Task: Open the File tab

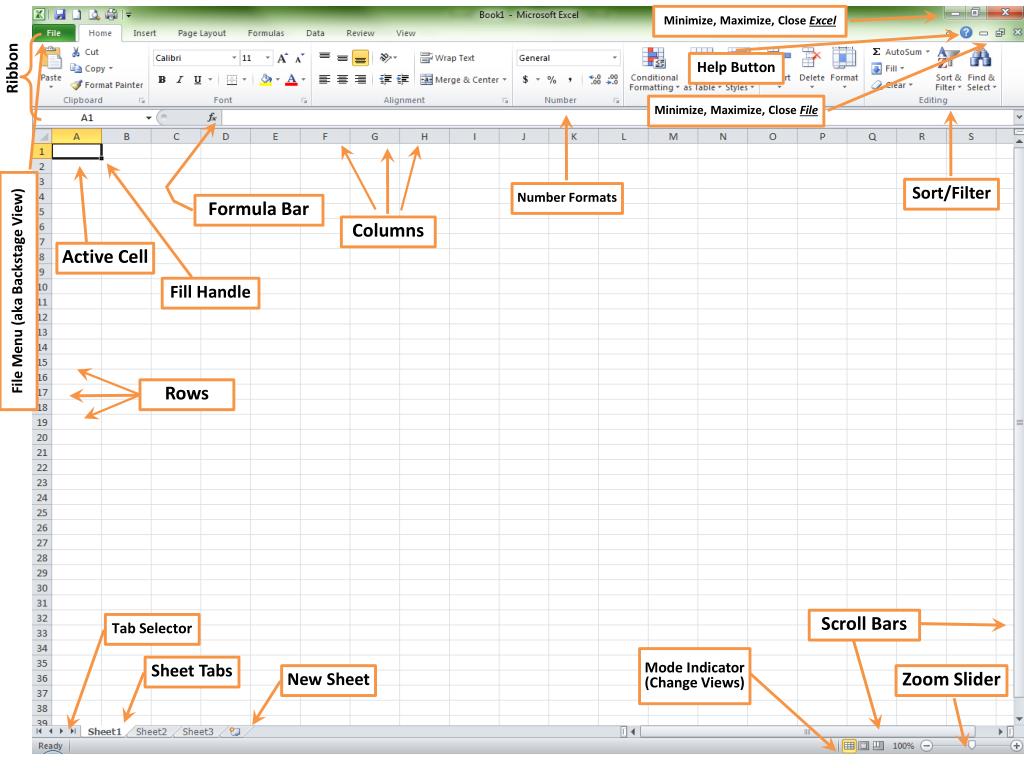Action: (x=54, y=33)
